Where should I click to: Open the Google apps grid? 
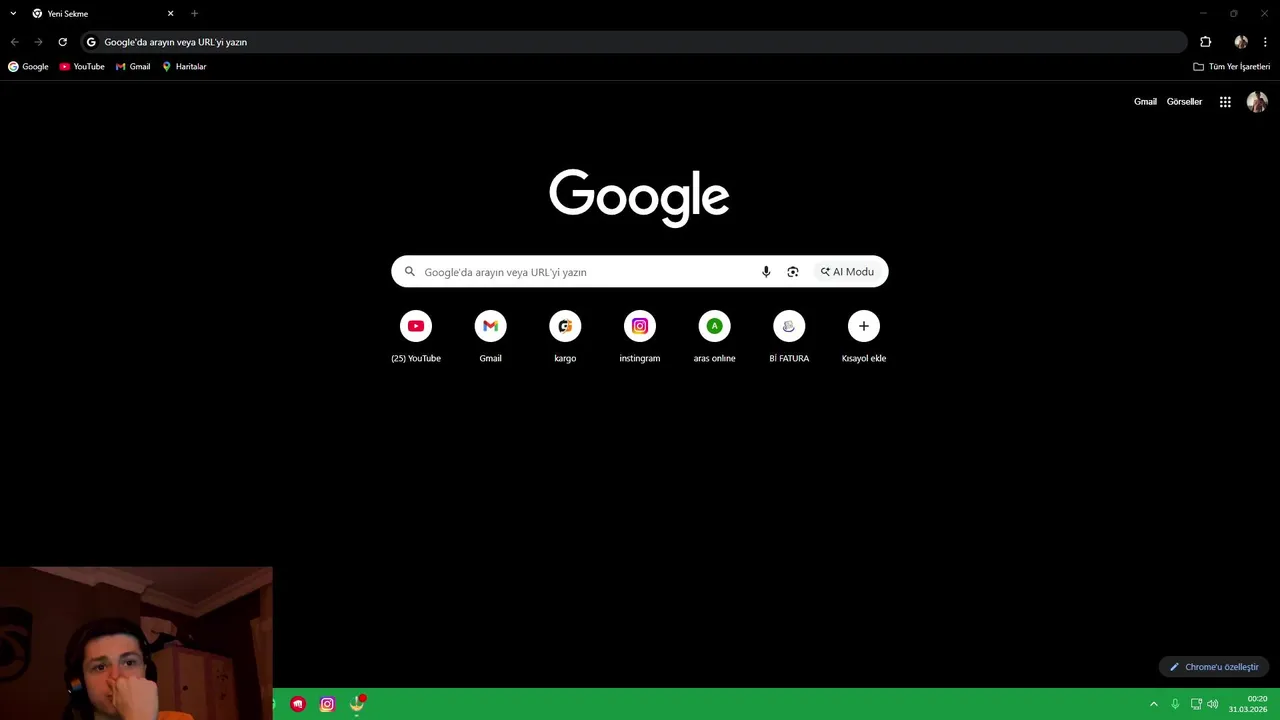coord(1225,102)
